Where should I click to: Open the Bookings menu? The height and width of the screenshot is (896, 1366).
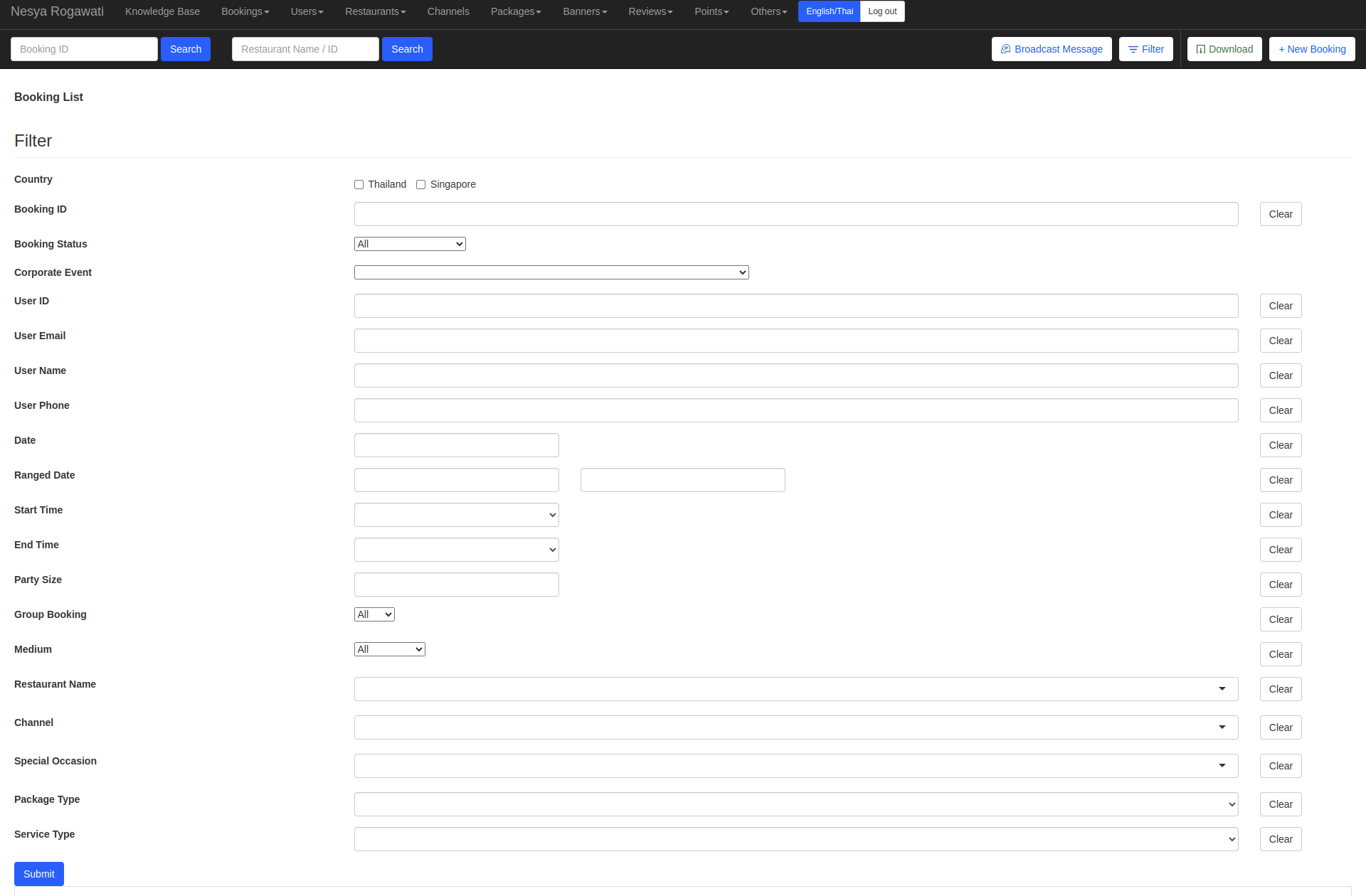click(245, 11)
